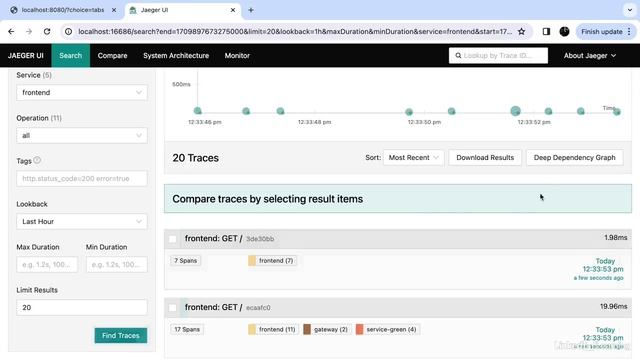The height and width of the screenshot is (360, 640).
Task: Check the box for trace ecaafc0
Action: 173,308
